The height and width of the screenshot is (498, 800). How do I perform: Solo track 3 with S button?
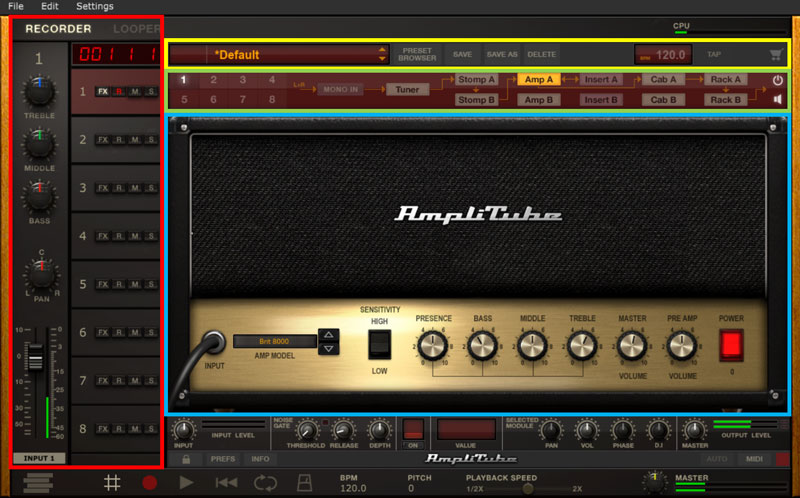tap(151, 188)
